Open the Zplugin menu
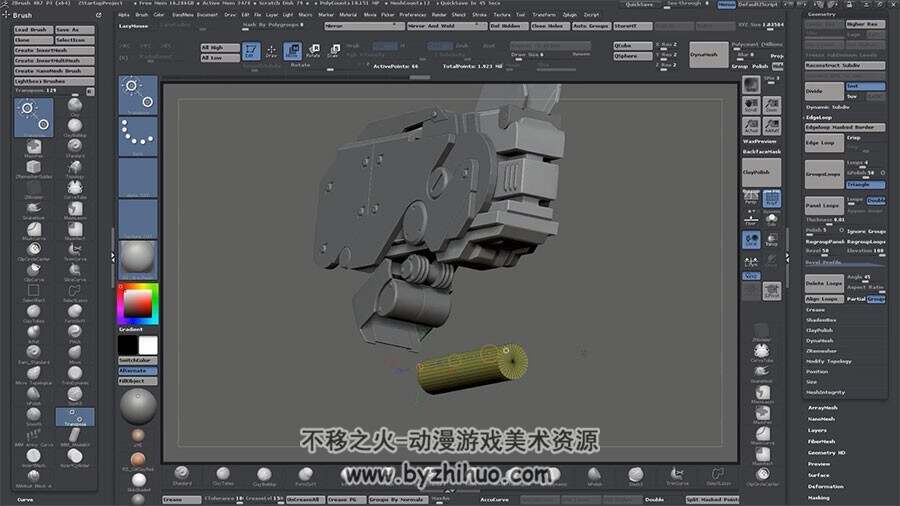900x506 pixels. (570, 15)
